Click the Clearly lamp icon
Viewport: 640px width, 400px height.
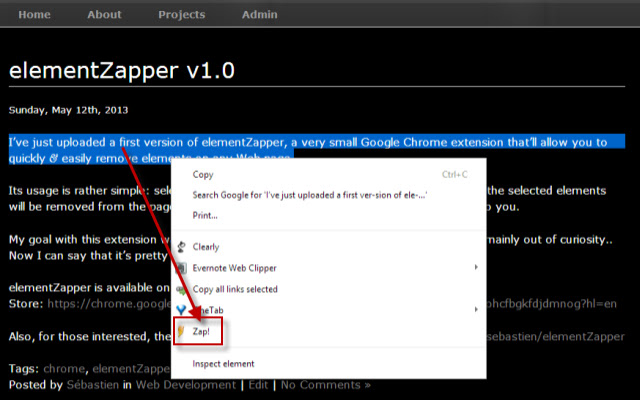(x=181, y=247)
